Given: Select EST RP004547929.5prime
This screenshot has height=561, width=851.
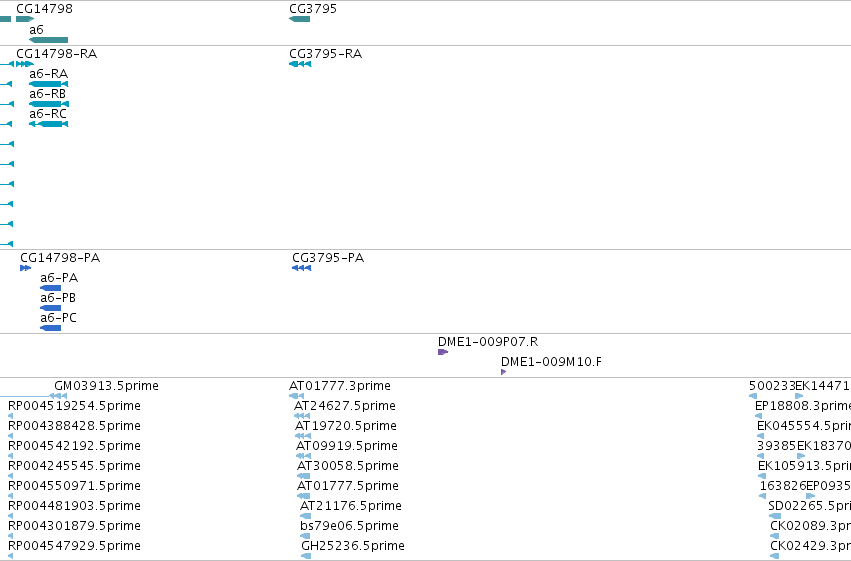Looking at the screenshot, I should click(x=74, y=546).
